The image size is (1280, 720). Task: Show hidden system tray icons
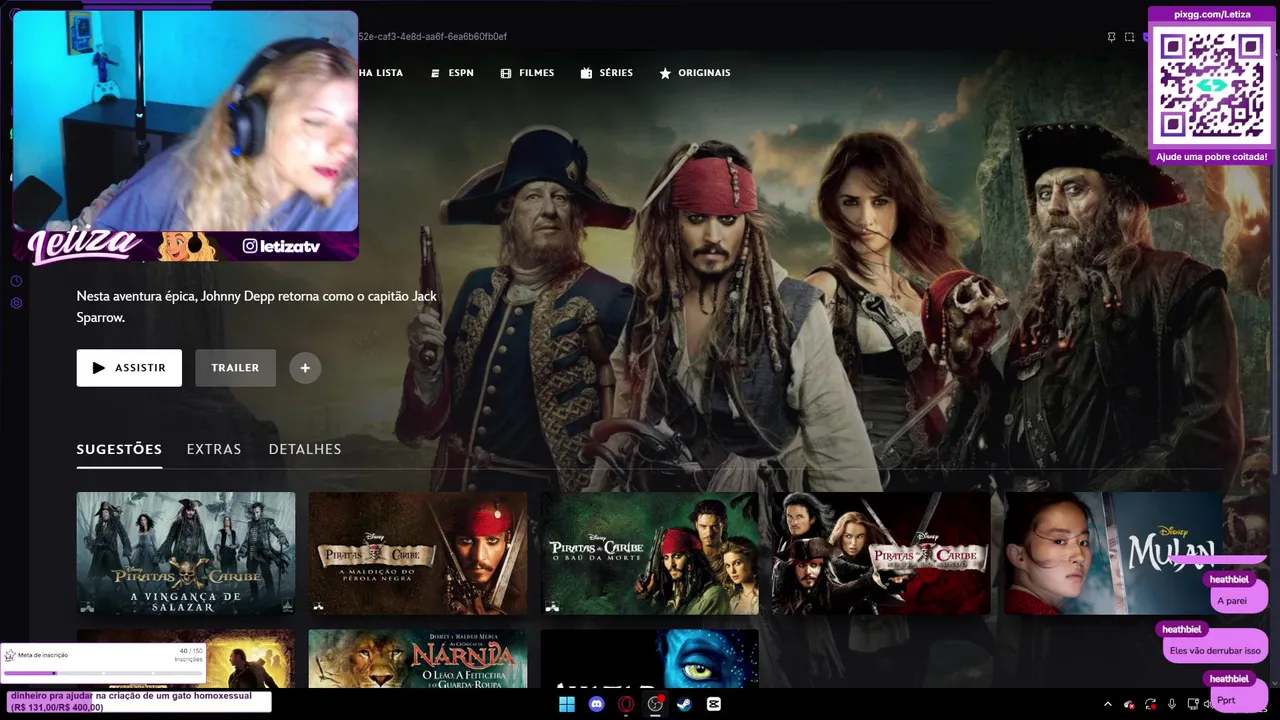point(1107,704)
